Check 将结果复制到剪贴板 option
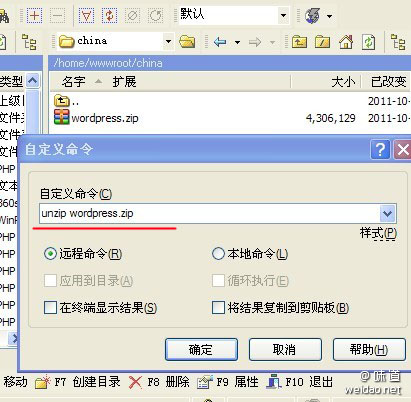 [218, 307]
